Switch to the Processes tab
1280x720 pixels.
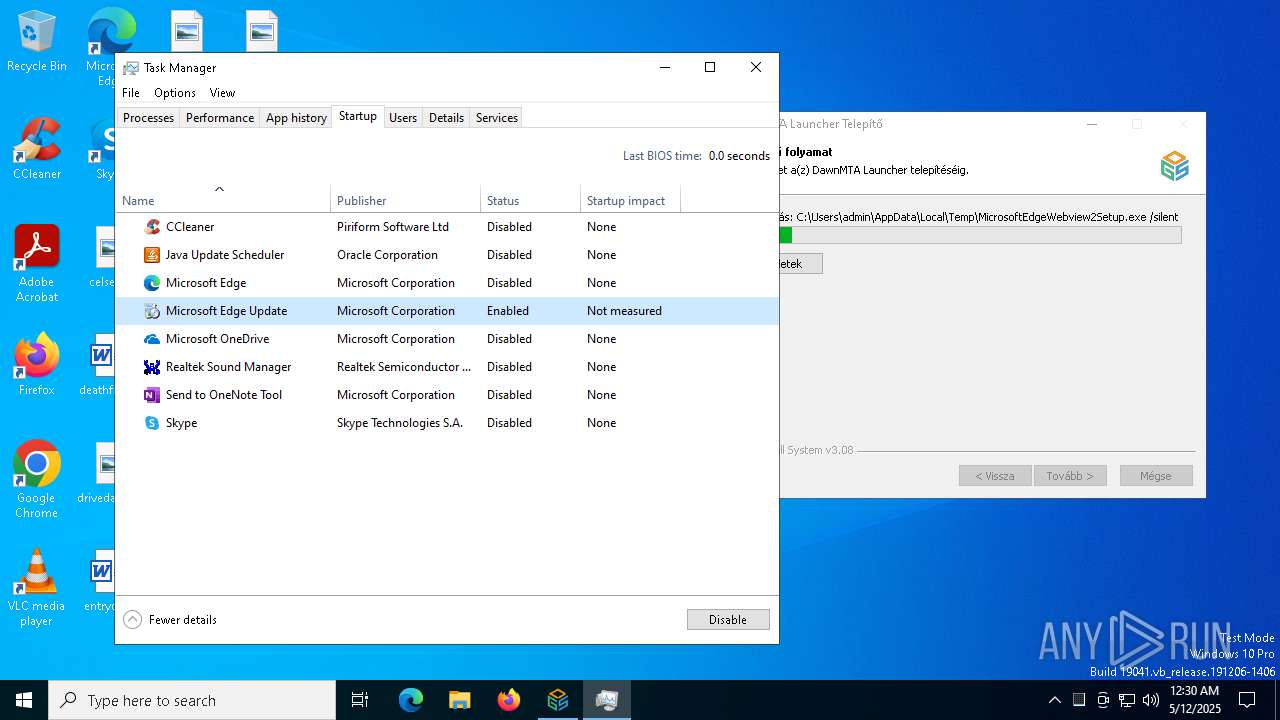148,118
